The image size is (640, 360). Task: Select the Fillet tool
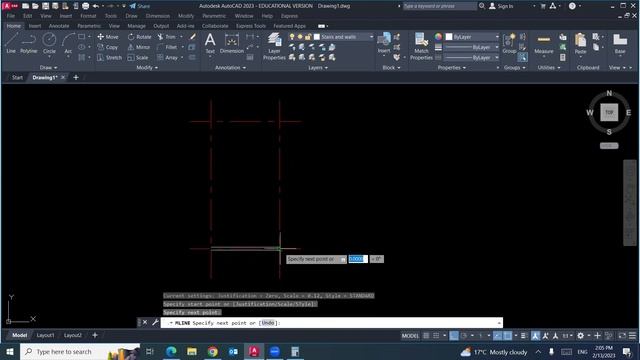pos(167,47)
